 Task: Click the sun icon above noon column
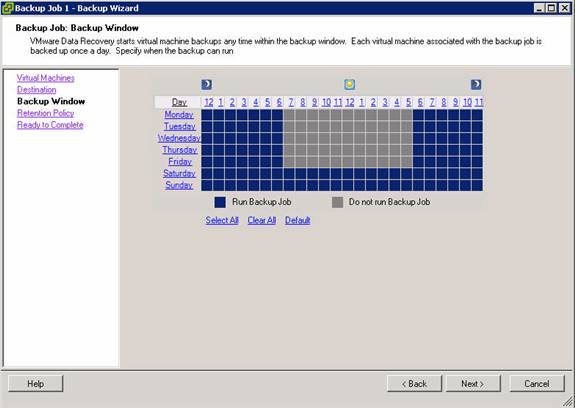(x=349, y=85)
